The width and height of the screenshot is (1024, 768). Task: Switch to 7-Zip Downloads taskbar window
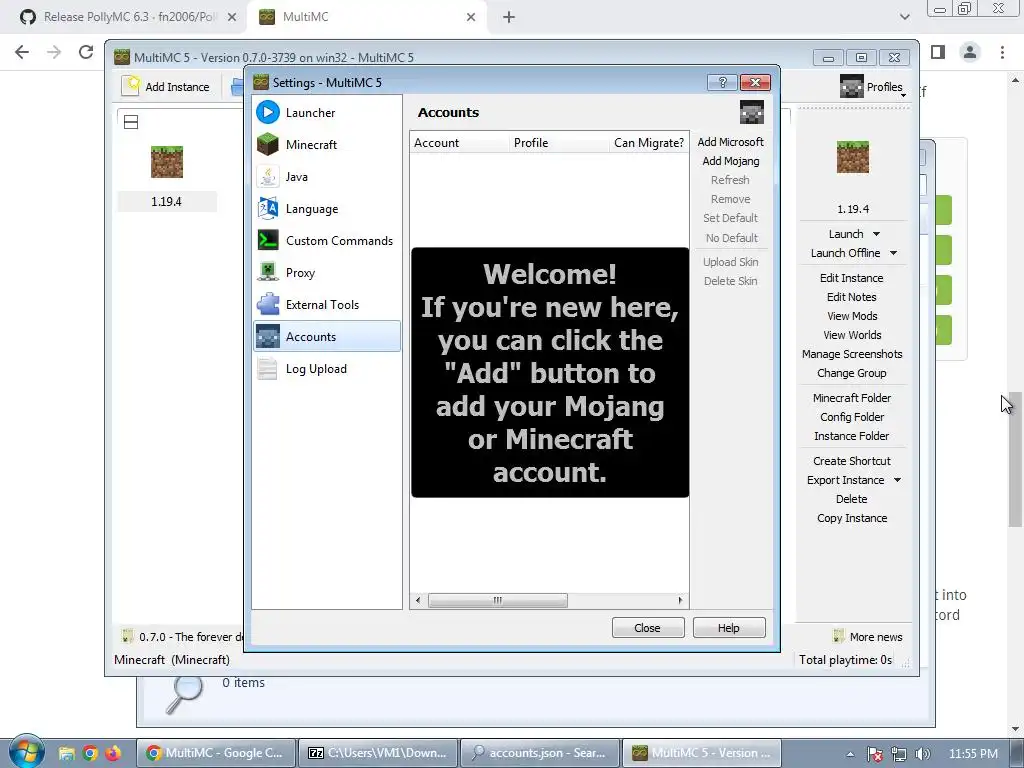[377, 753]
